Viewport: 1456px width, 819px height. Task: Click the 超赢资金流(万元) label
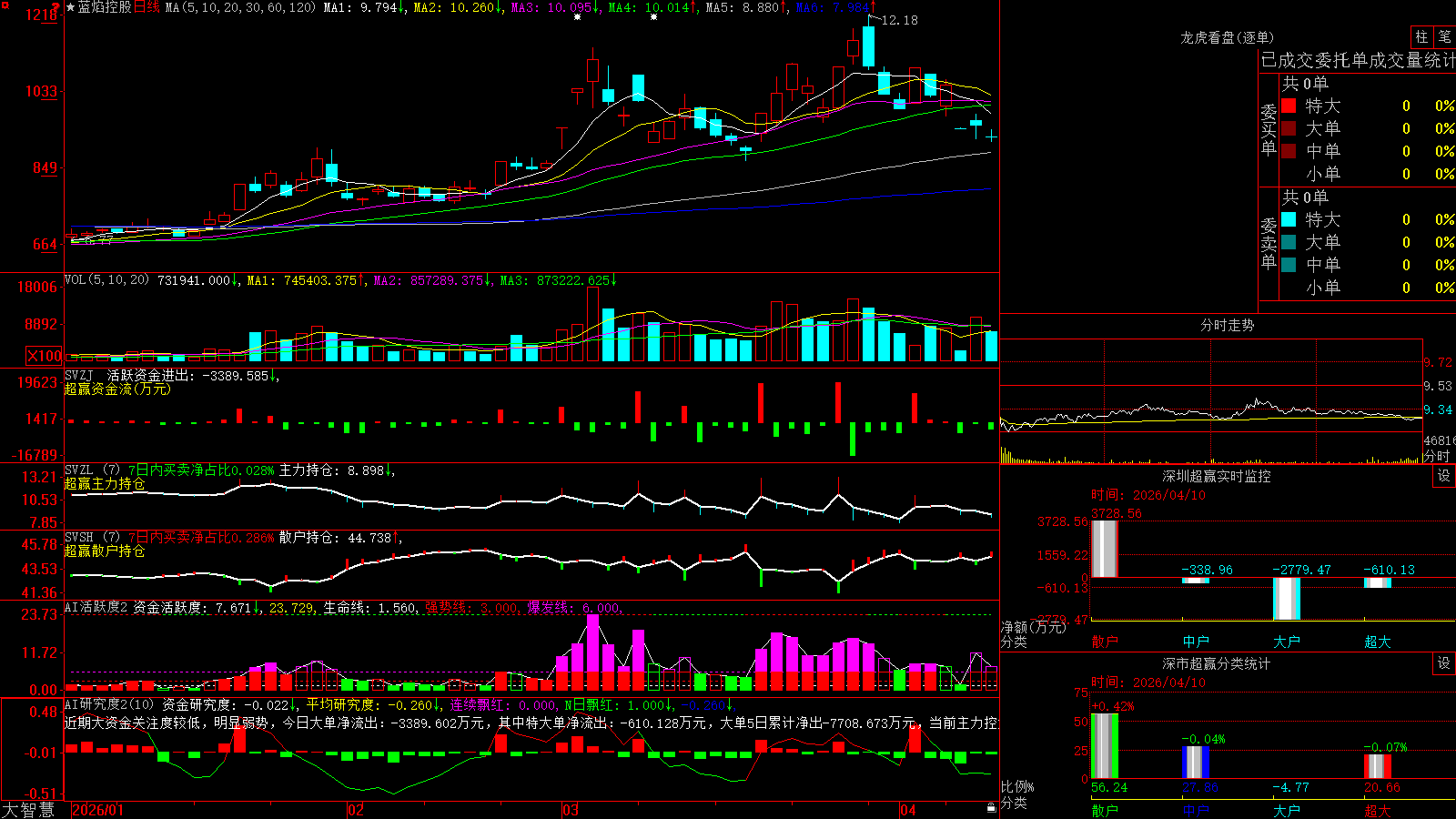pyautogui.click(x=117, y=389)
